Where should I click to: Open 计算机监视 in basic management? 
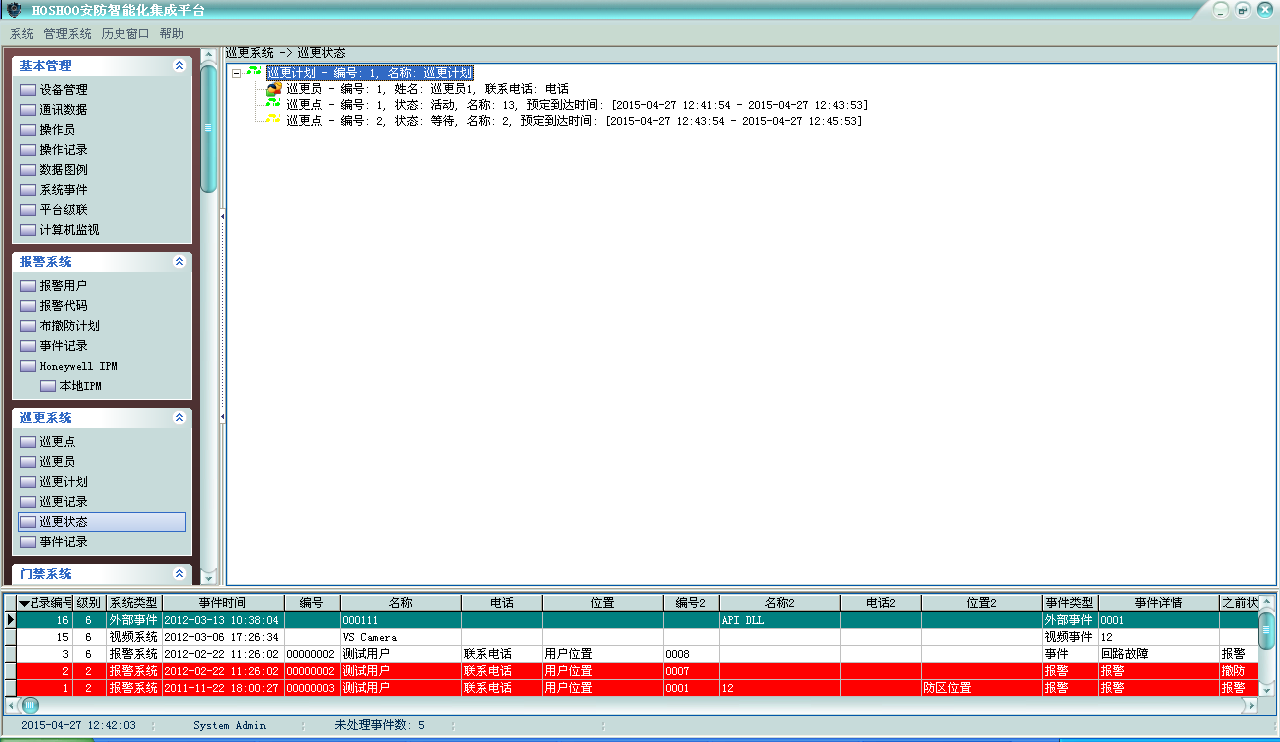(69, 230)
